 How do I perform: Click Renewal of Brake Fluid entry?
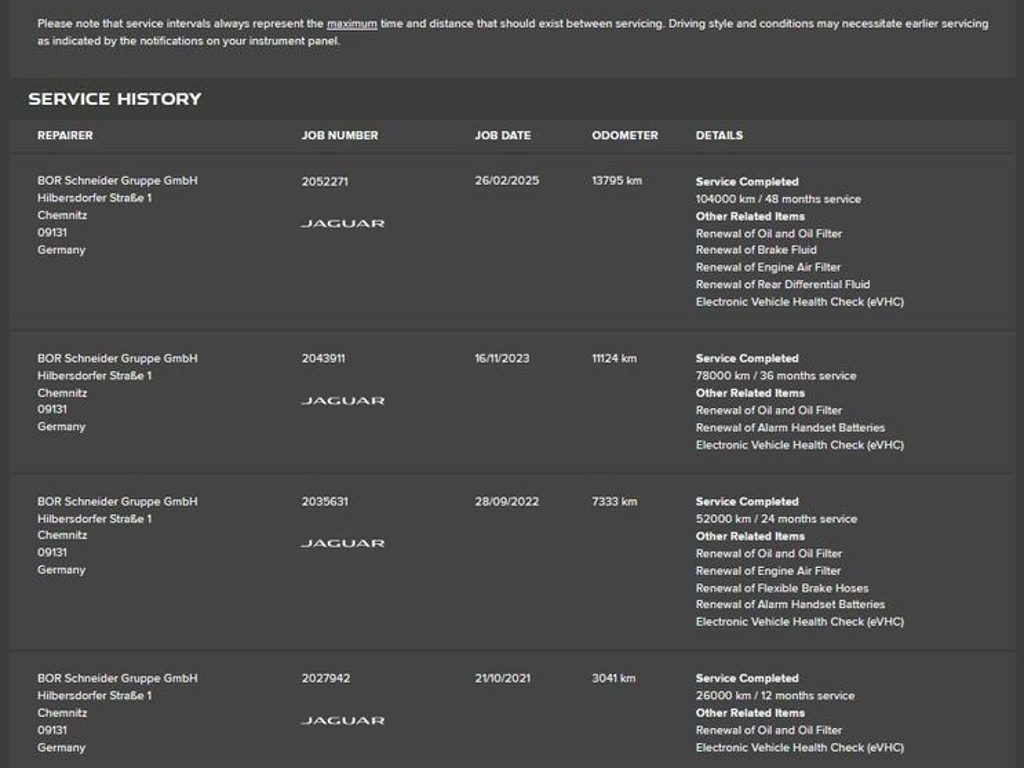tap(756, 249)
